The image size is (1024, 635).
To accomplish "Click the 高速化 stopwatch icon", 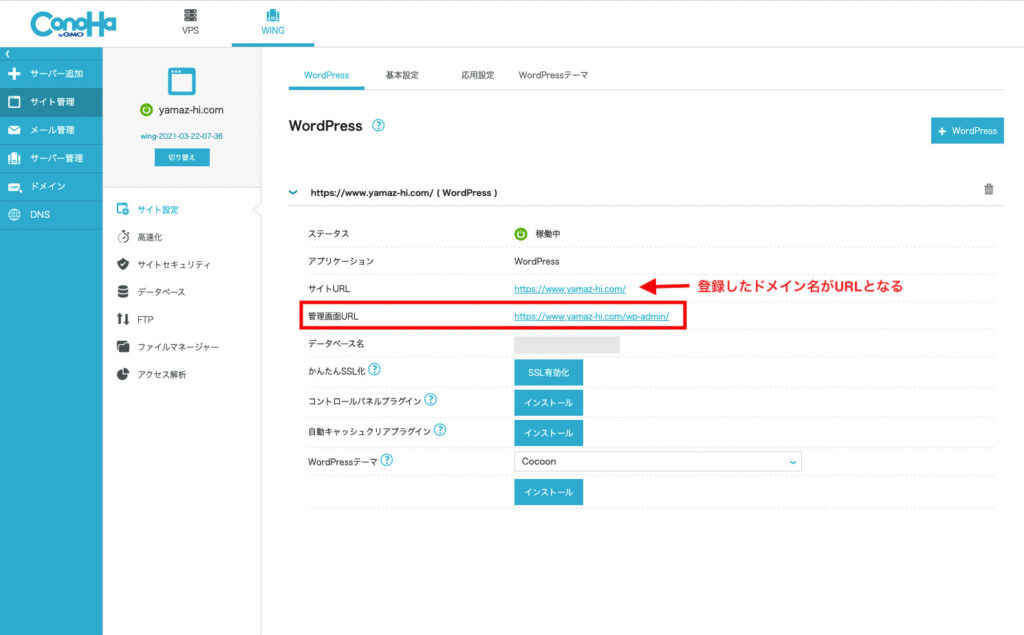I will click(x=123, y=236).
